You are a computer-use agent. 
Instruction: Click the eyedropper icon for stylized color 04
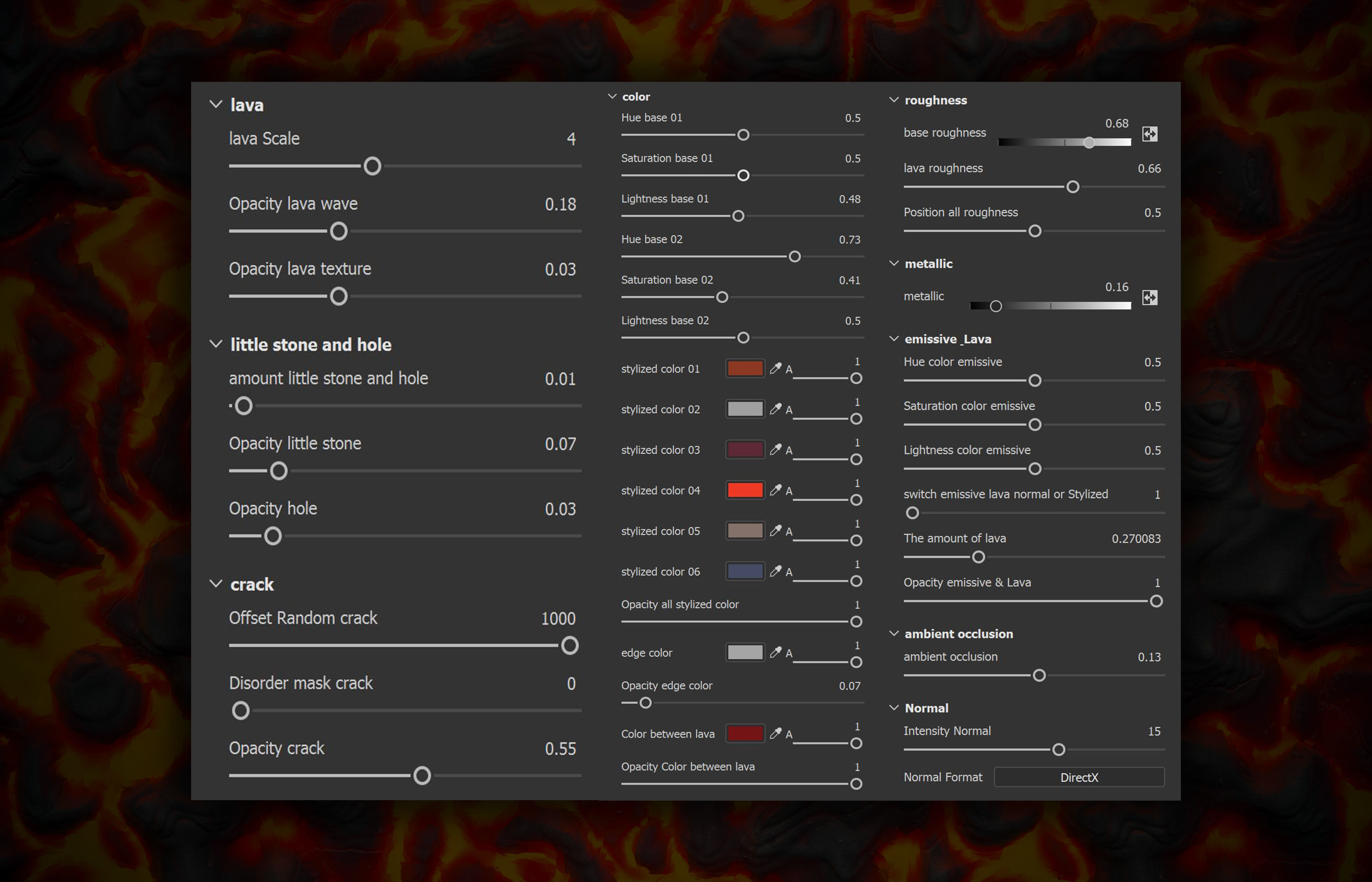click(x=775, y=490)
